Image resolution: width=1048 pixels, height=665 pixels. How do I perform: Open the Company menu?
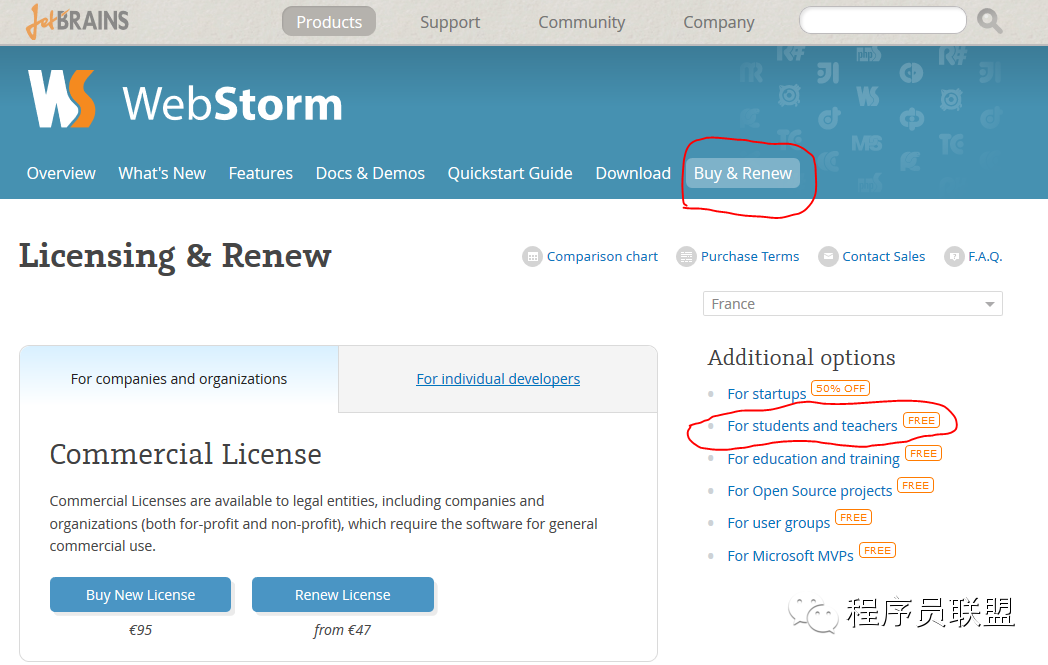coord(718,22)
